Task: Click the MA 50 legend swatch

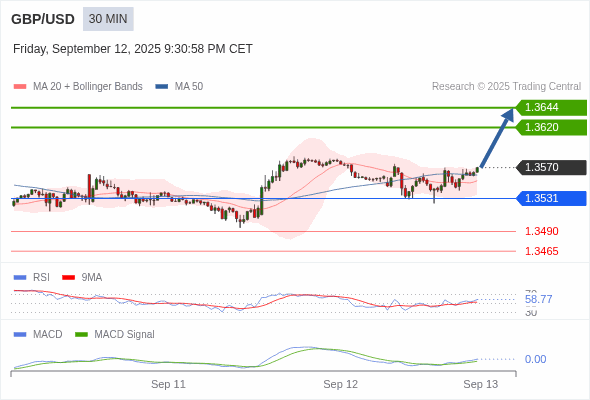Action: pyautogui.click(x=162, y=87)
